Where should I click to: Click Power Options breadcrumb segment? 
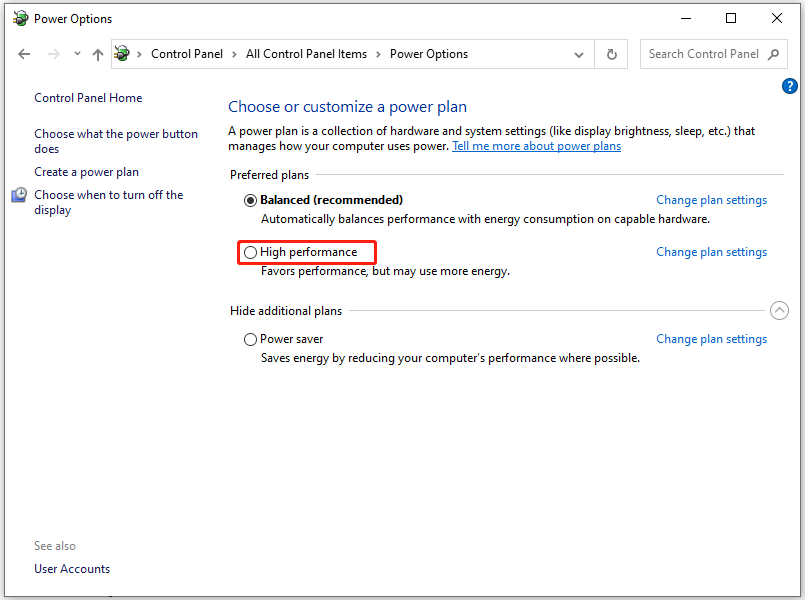[429, 54]
